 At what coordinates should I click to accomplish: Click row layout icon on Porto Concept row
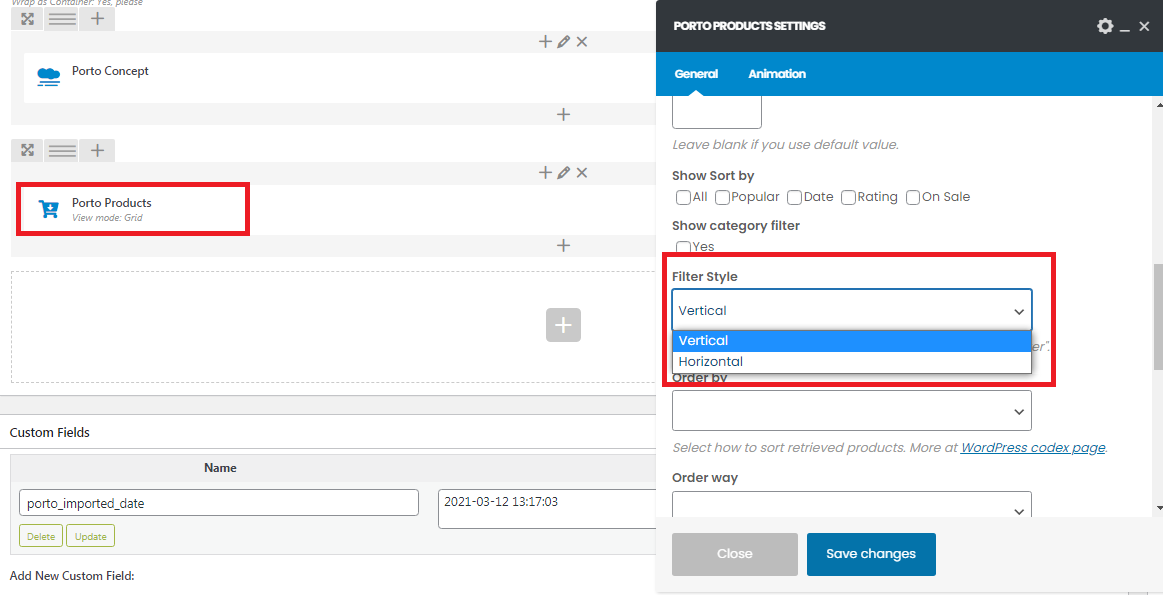(62, 19)
